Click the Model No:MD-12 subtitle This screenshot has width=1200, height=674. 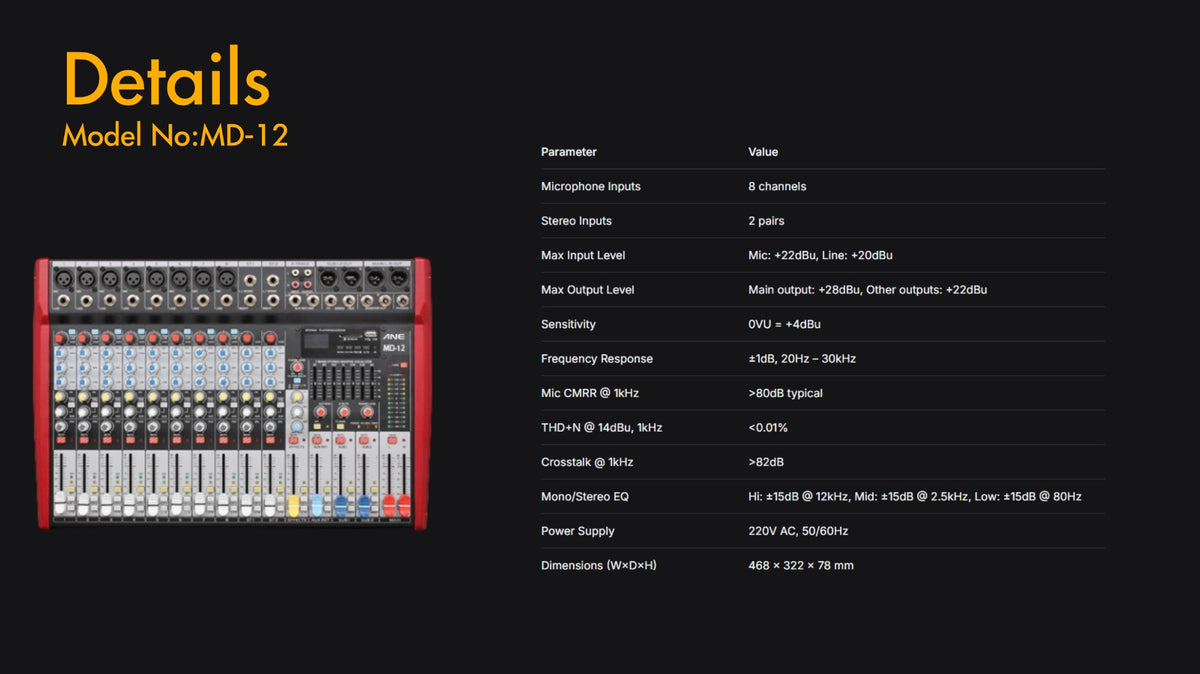point(175,135)
